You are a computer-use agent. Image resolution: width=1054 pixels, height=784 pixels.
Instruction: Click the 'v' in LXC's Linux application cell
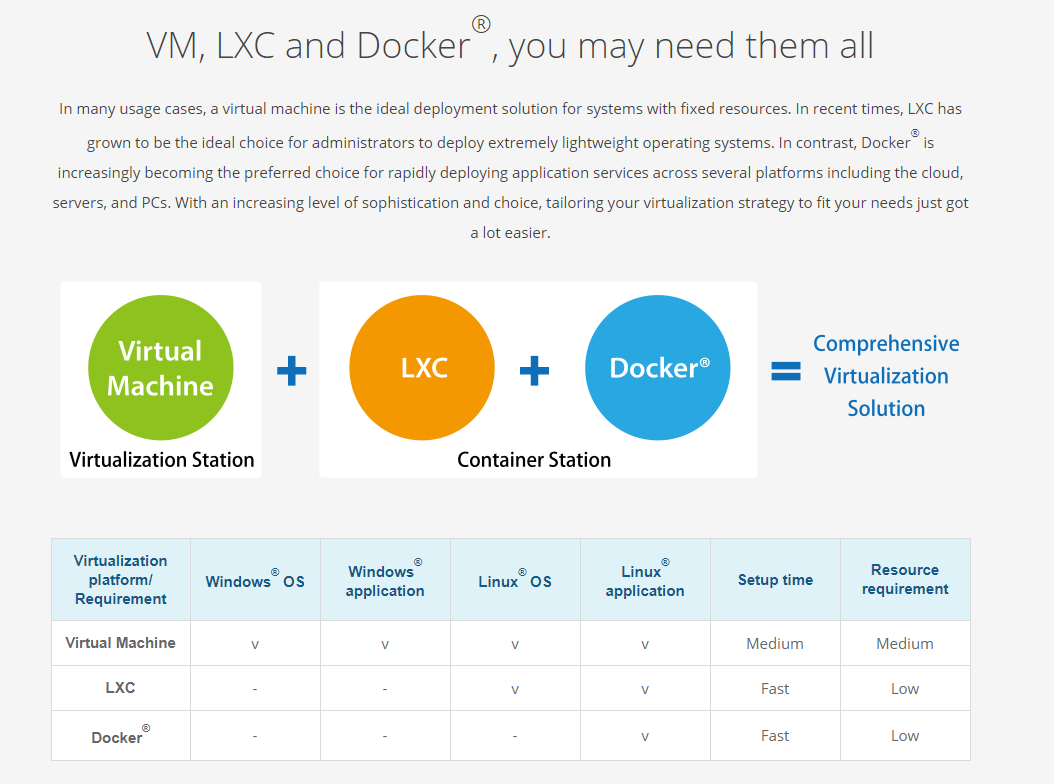tap(645, 690)
